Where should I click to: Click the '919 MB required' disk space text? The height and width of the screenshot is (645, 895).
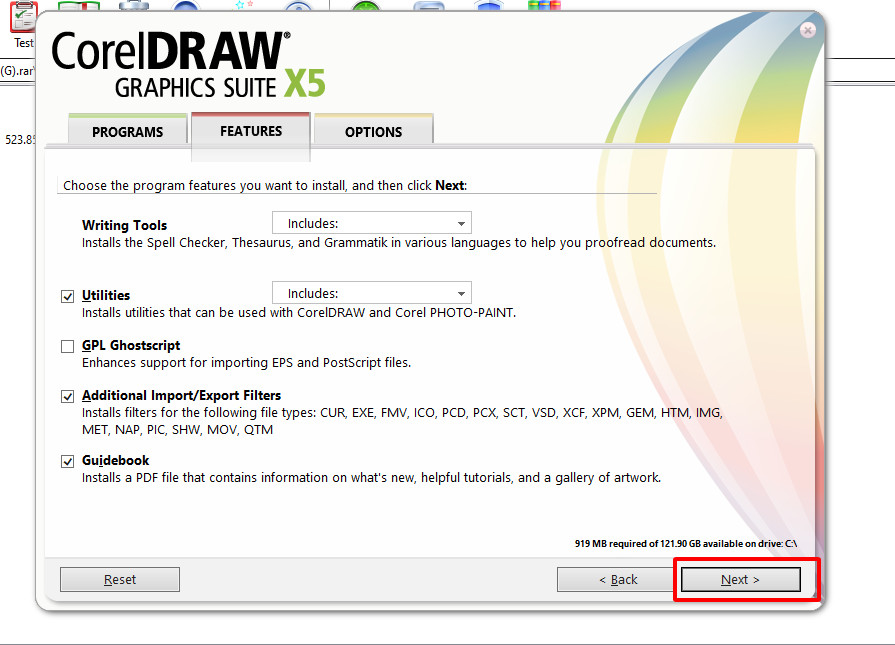686,543
